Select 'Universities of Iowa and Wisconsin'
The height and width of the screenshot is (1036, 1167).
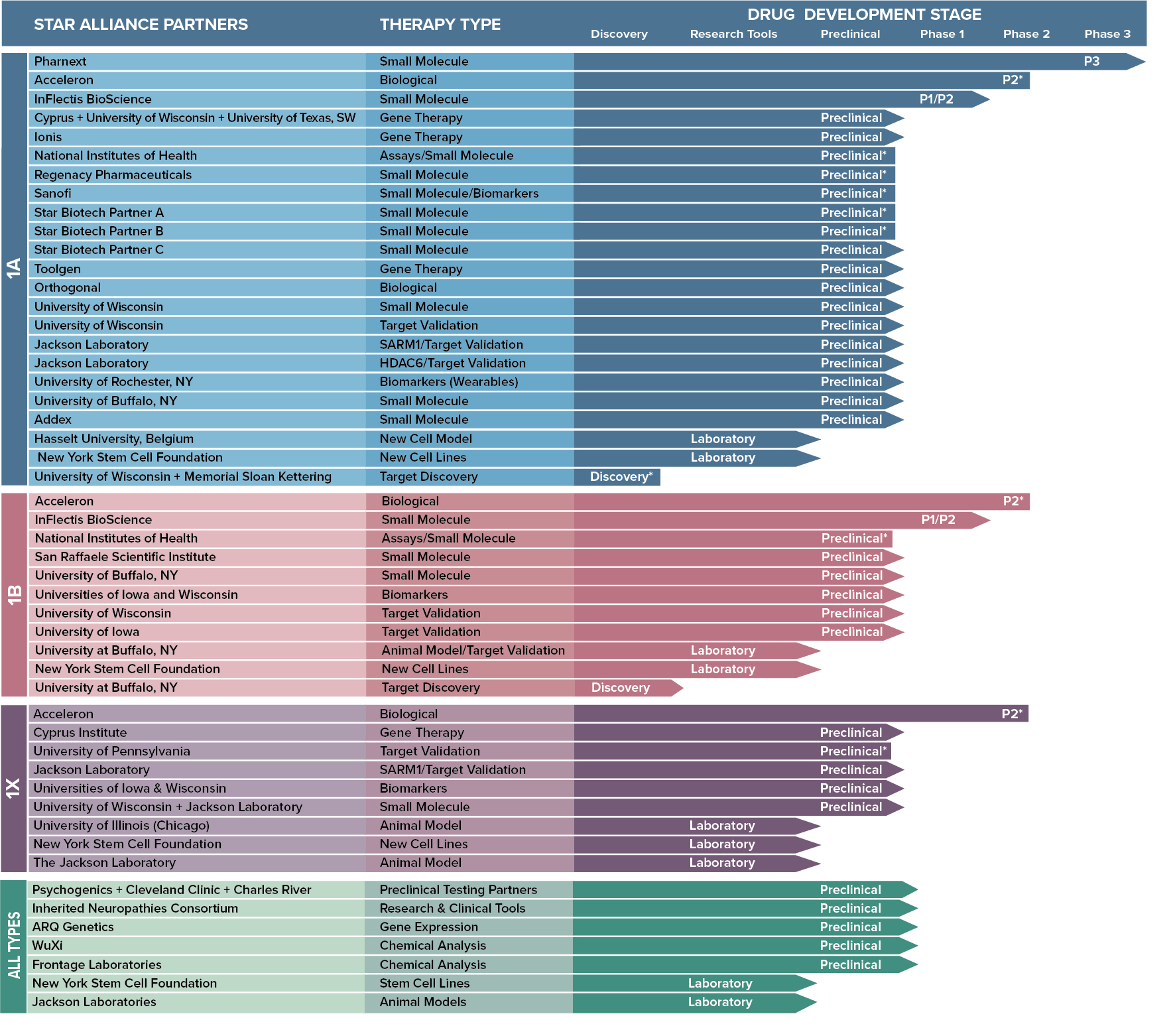tap(137, 595)
